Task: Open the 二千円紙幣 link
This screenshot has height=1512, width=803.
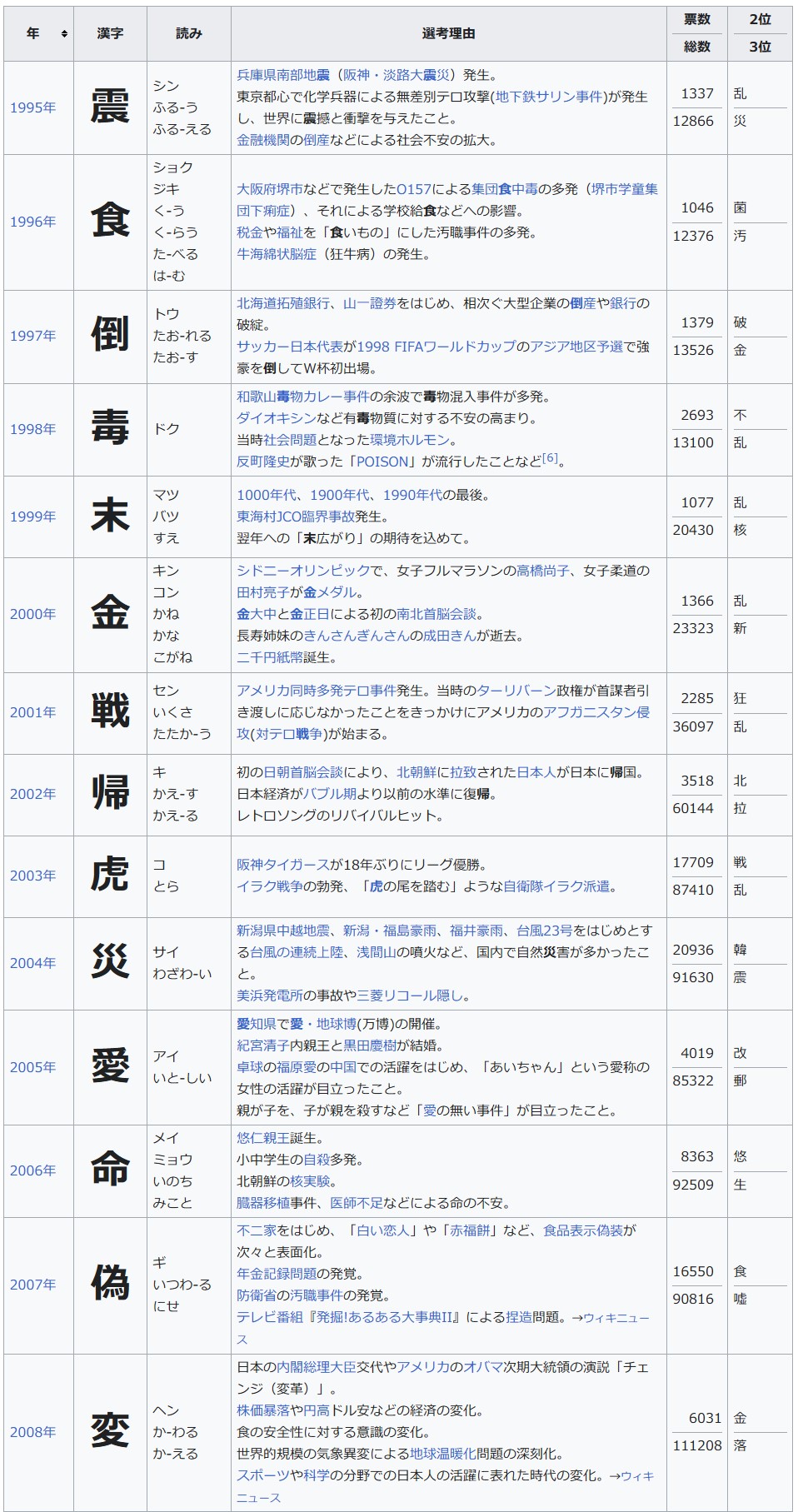Action: [270, 657]
